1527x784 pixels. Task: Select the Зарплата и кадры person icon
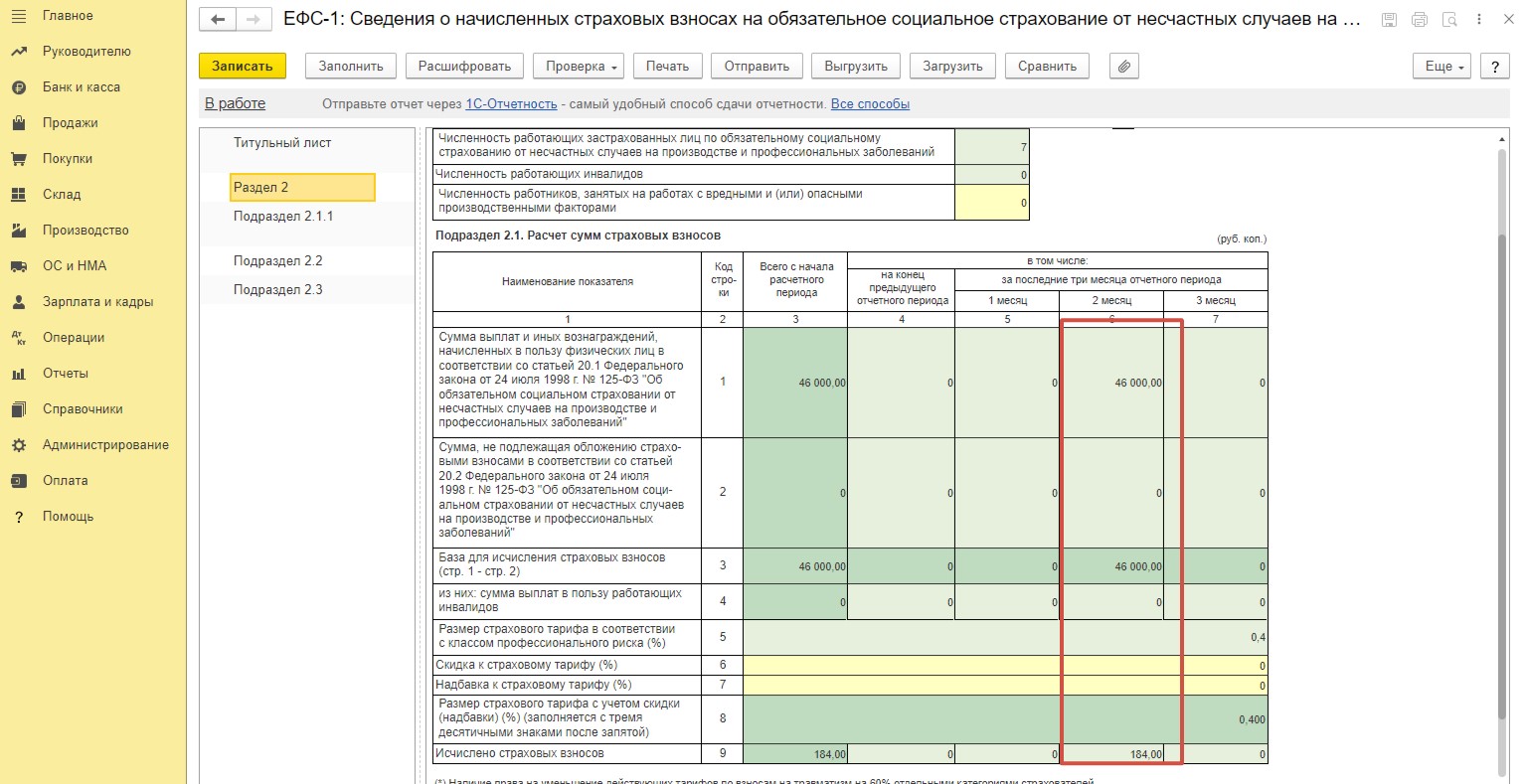click(x=18, y=302)
